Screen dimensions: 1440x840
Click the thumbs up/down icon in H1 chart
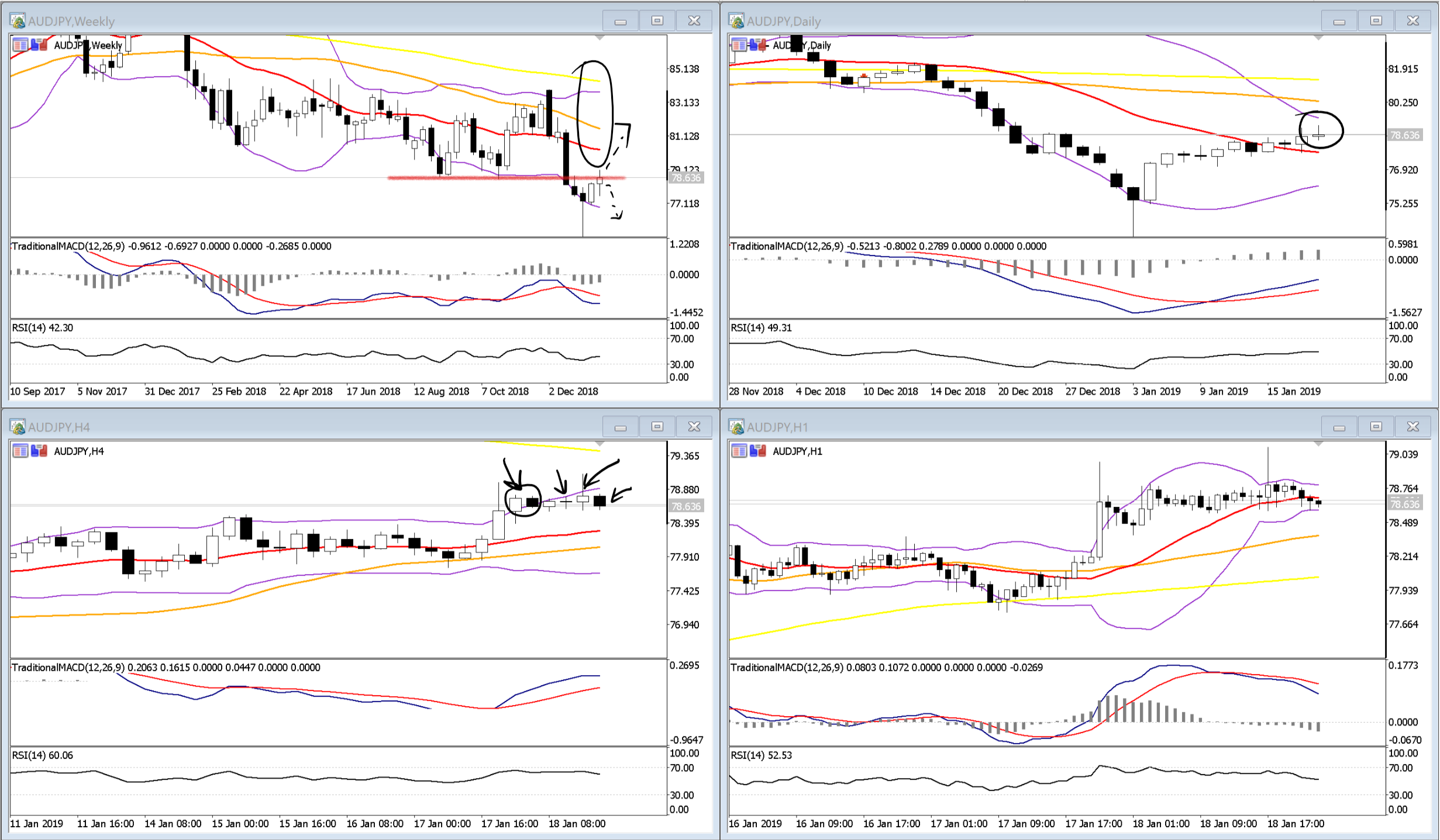[758, 451]
